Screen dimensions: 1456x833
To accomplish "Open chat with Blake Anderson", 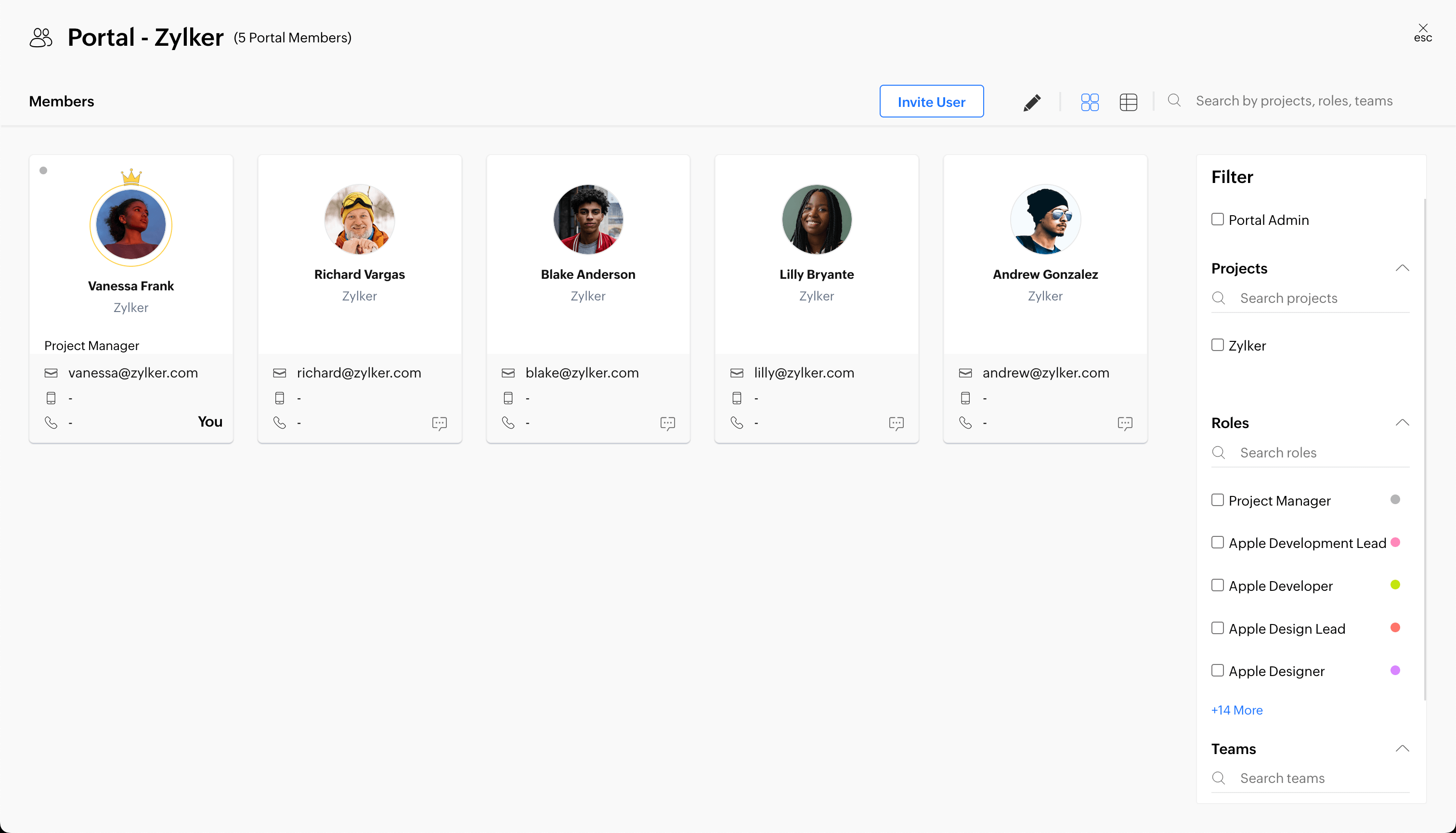I will 667,423.
